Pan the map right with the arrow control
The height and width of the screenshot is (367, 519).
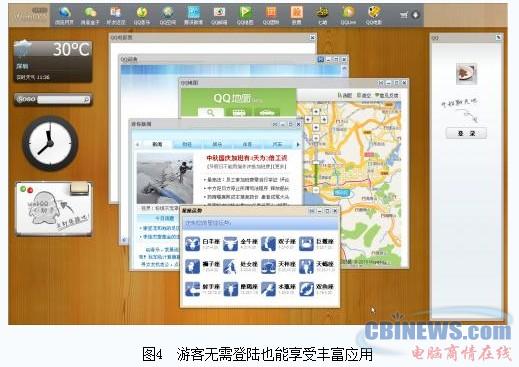324,119
